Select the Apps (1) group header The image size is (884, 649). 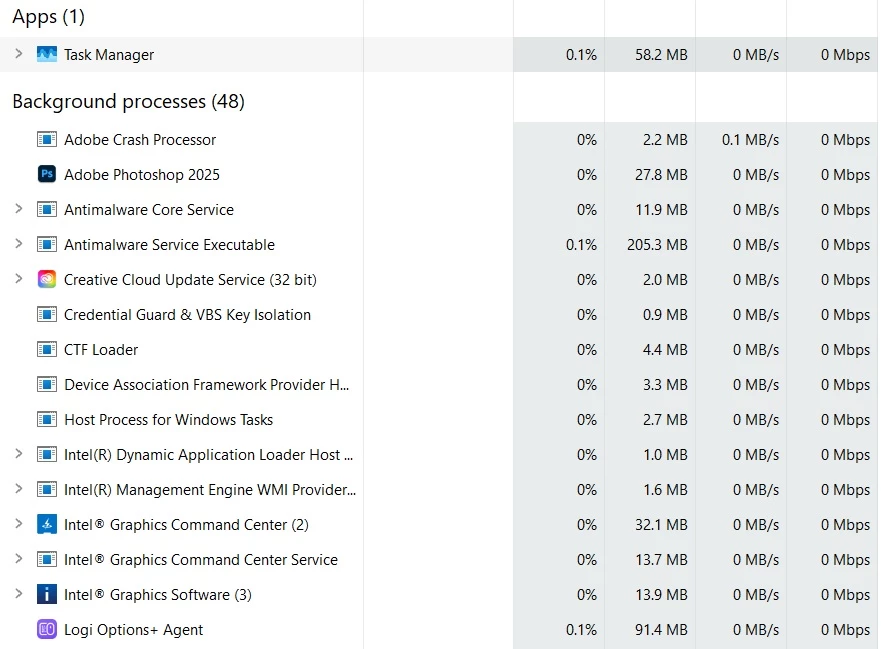48,17
